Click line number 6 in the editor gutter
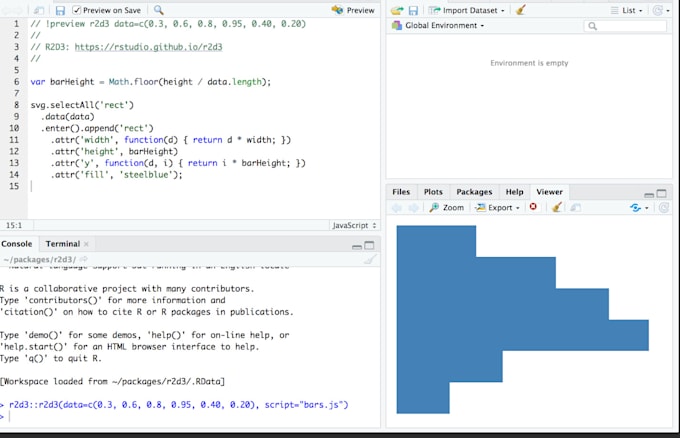Screen dimensions: 680x438 coord(16,82)
